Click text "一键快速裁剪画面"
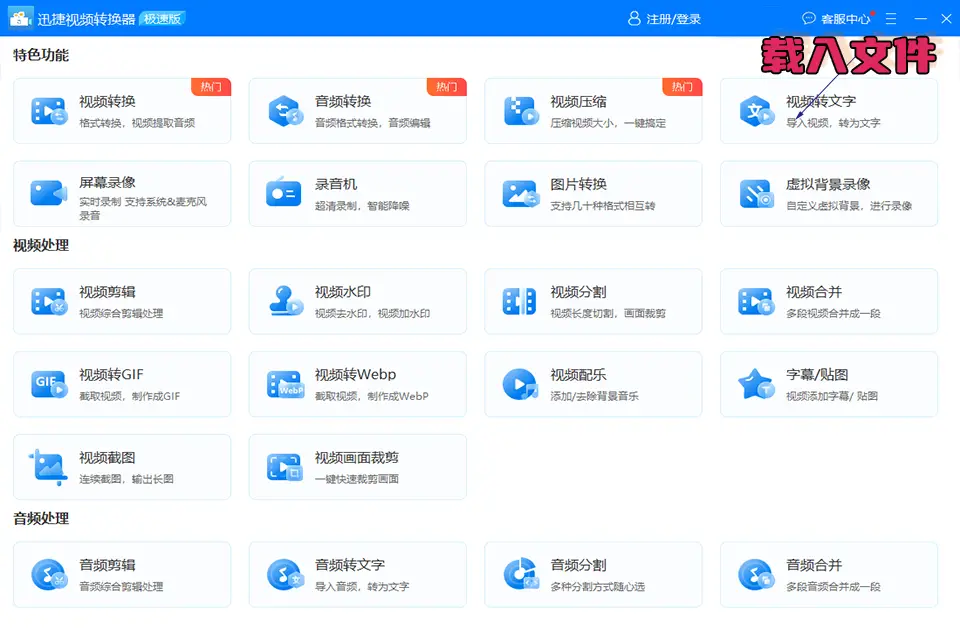This screenshot has height=640, width=960. pyautogui.click(x=357, y=479)
